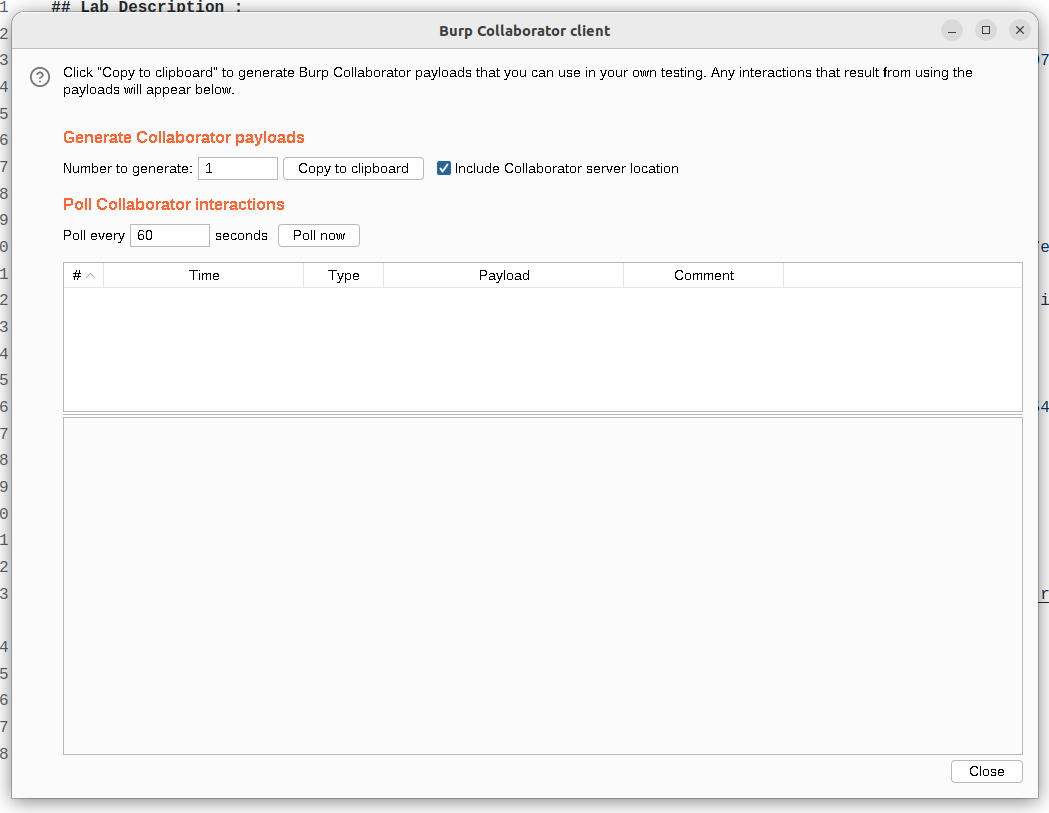Click the help question mark icon
This screenshot has height=813, width=1049.
coord(40,77)
